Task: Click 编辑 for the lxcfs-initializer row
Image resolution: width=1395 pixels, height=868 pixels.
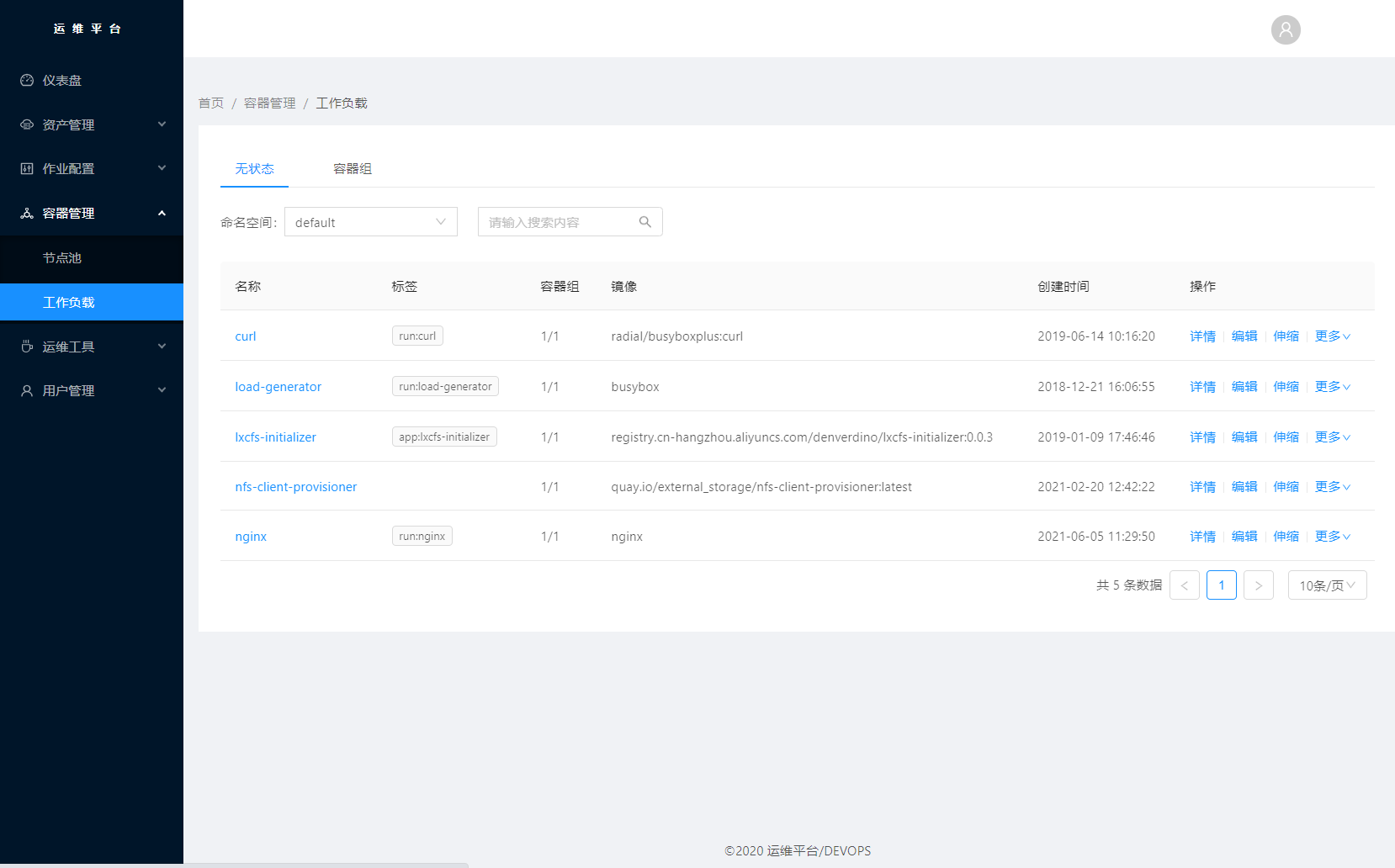Action: (1244, 437)
